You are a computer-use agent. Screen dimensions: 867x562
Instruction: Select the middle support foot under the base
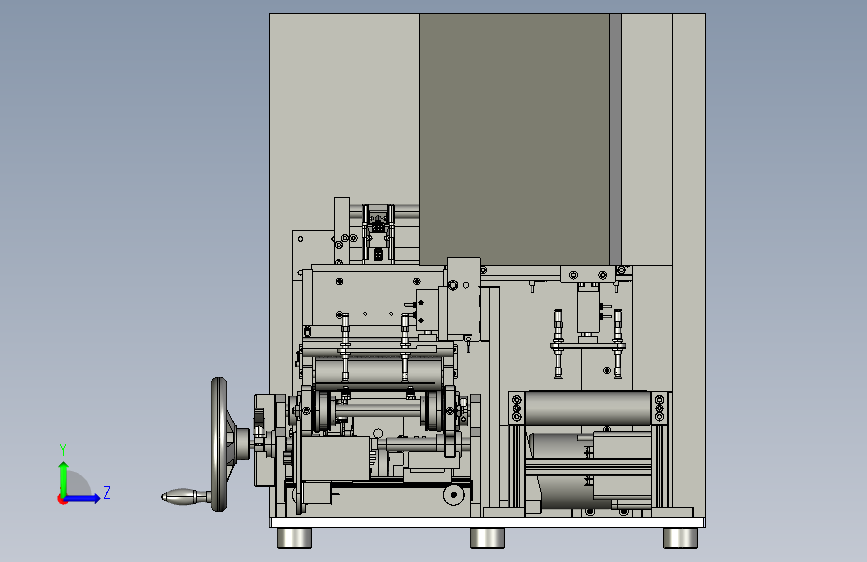click(487, 538)
